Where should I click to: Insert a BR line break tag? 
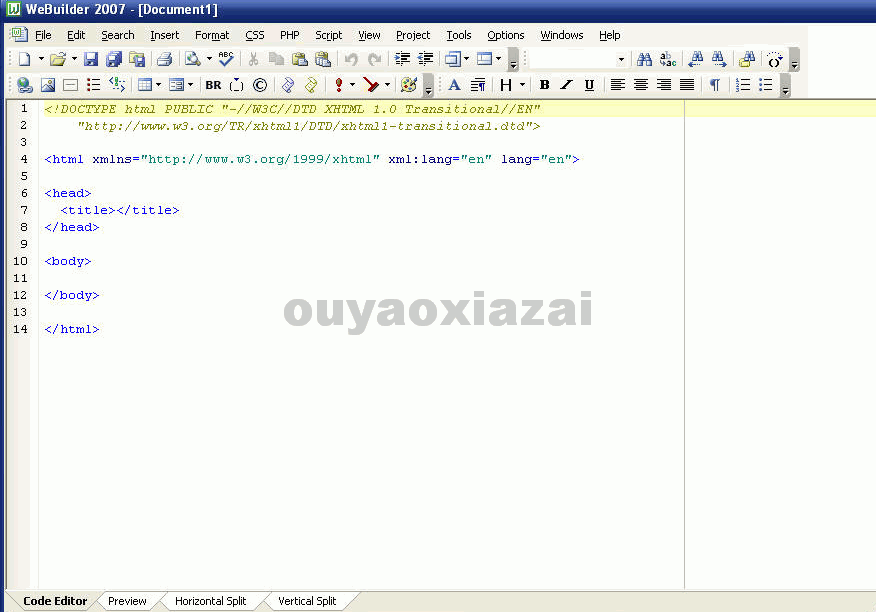click(213, 85)
